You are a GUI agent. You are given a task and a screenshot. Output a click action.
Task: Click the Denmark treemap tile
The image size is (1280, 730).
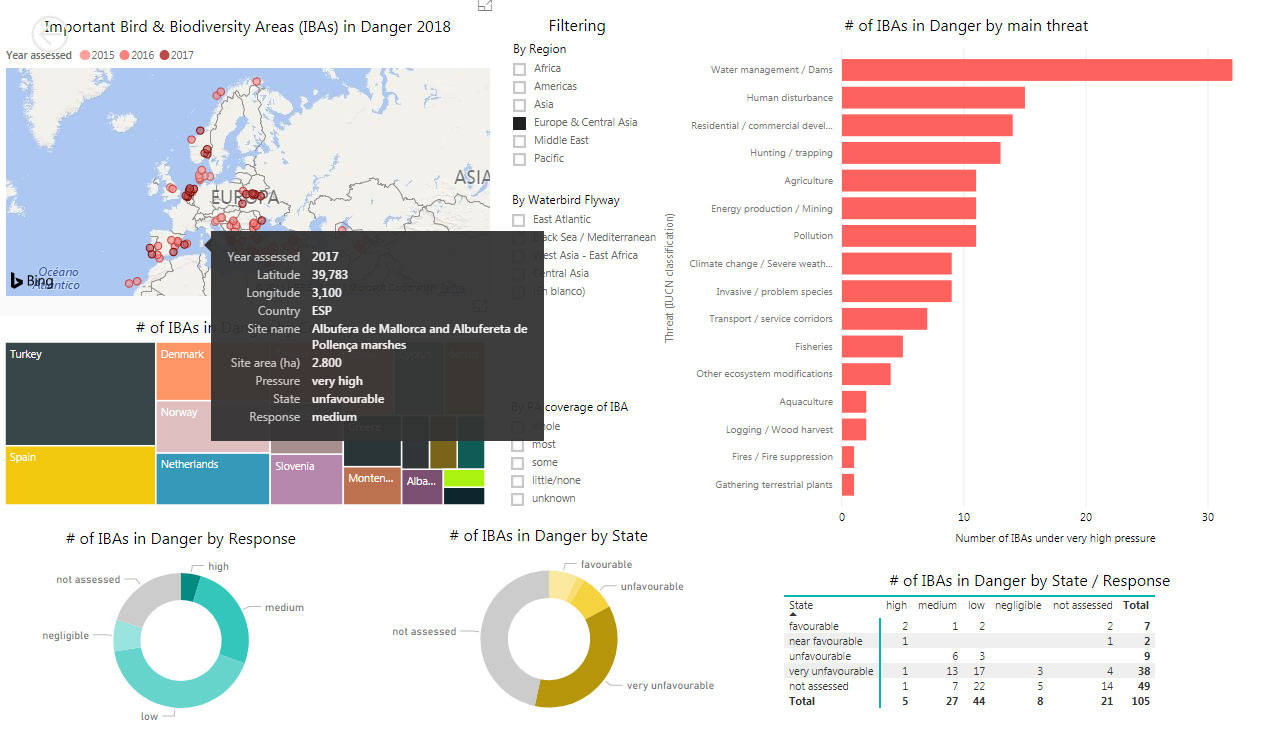click(x=182, y=371)
